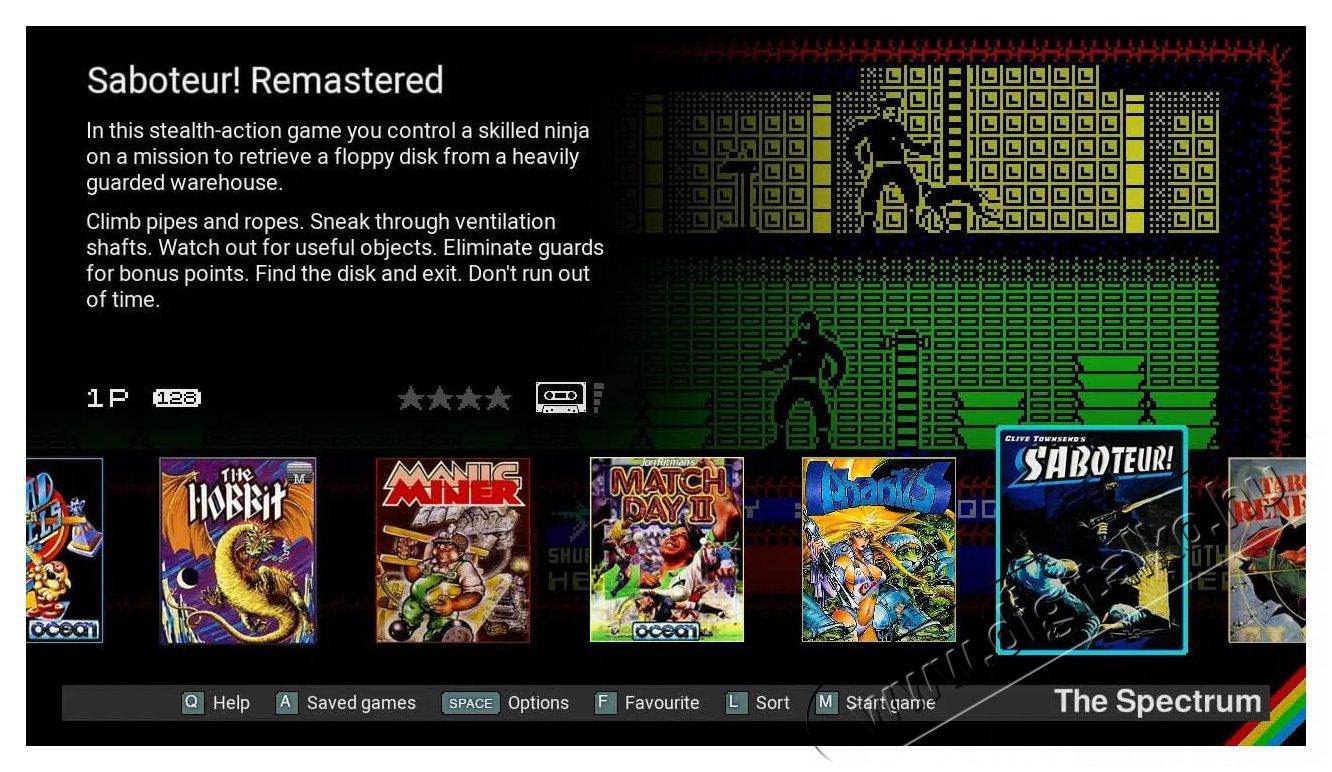Open the Options label
The height and width of the screenshot is (772, 1332).
coord(538,703)
